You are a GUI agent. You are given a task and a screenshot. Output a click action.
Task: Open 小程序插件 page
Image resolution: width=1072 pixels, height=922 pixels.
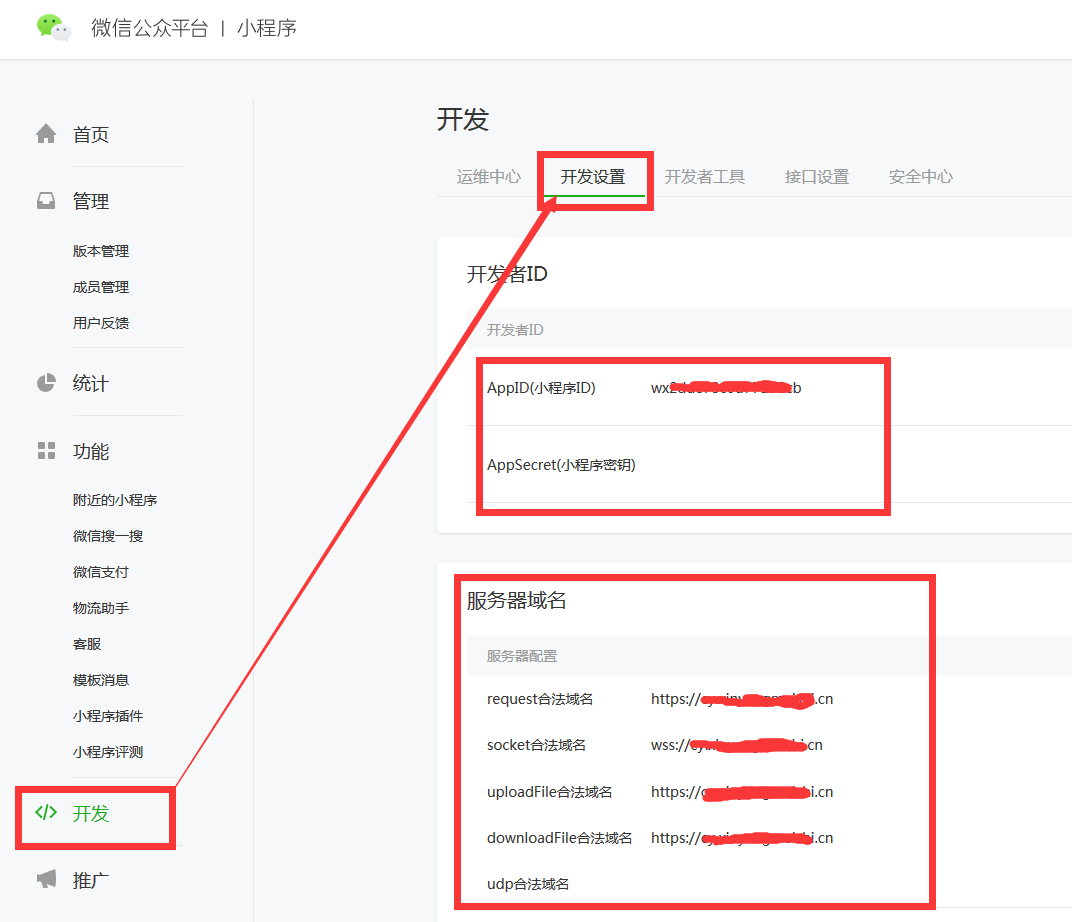108,716
